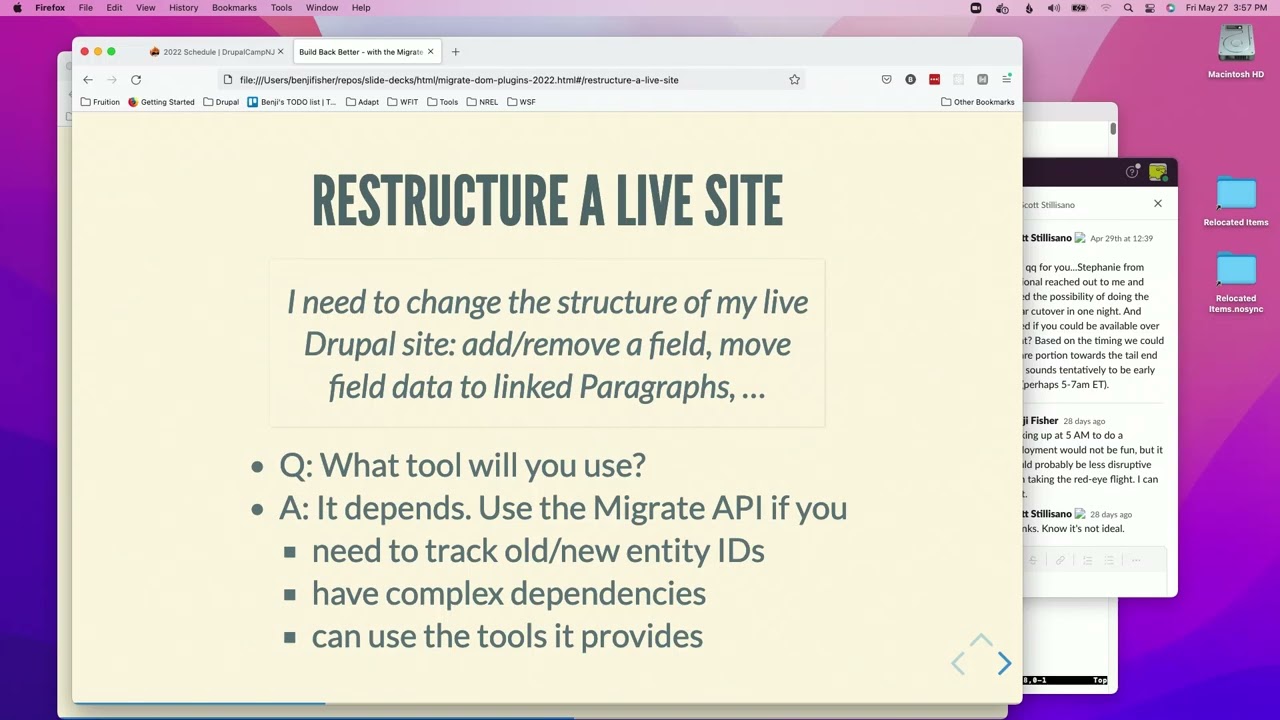Click the gray 'H' extension icon
The width and height of the screenshot is (1280, 720).
[982, 80]
